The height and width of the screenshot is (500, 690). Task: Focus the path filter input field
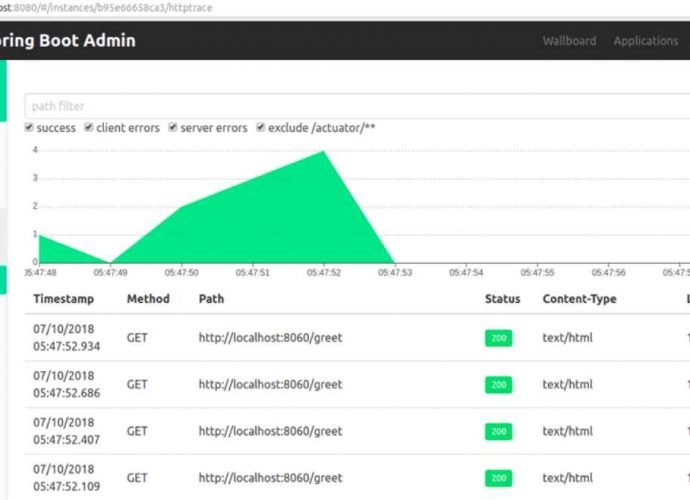(x=350, y=106)
